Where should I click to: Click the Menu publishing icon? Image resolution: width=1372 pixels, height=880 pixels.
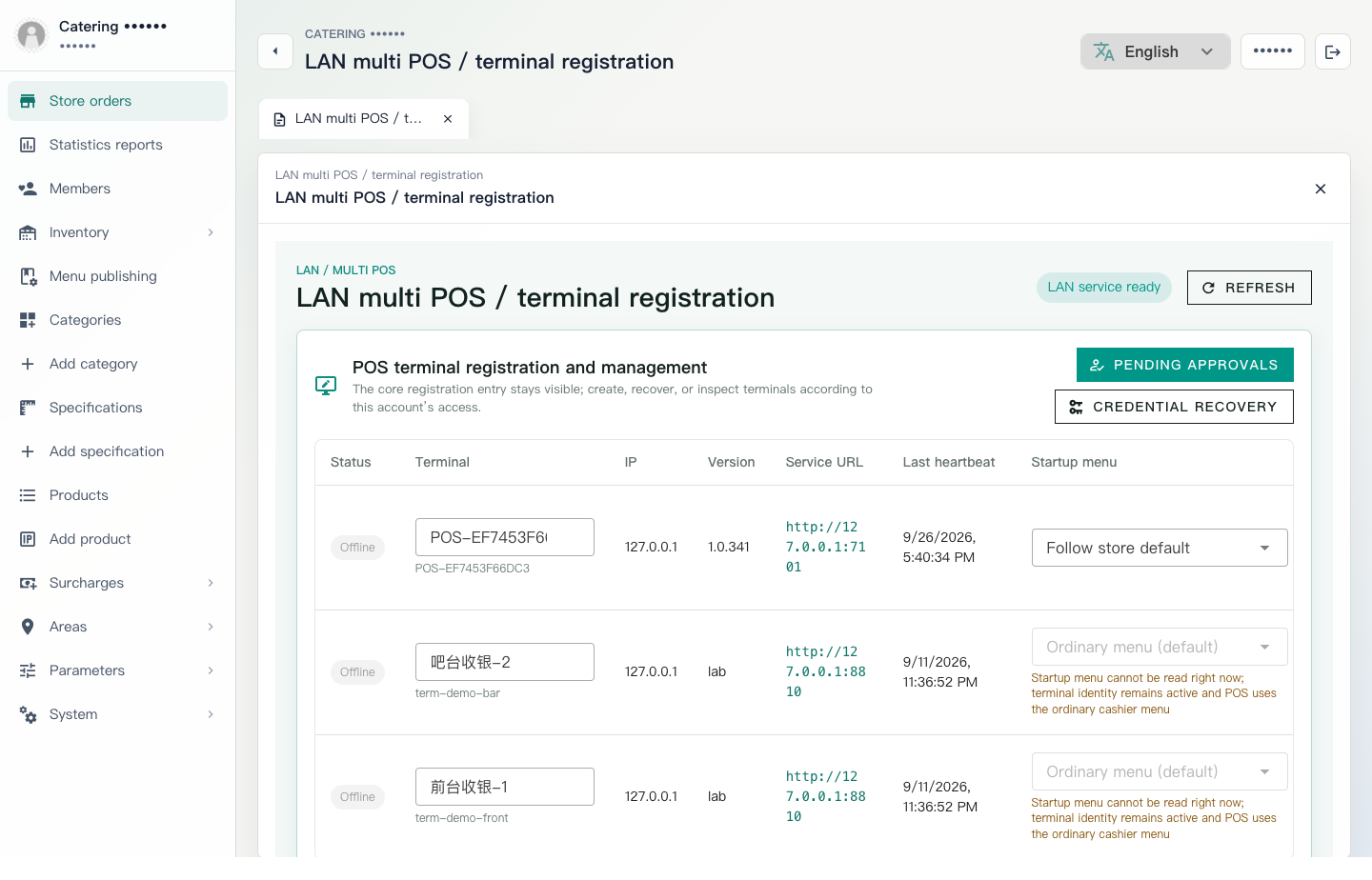[x=28, y=276]
